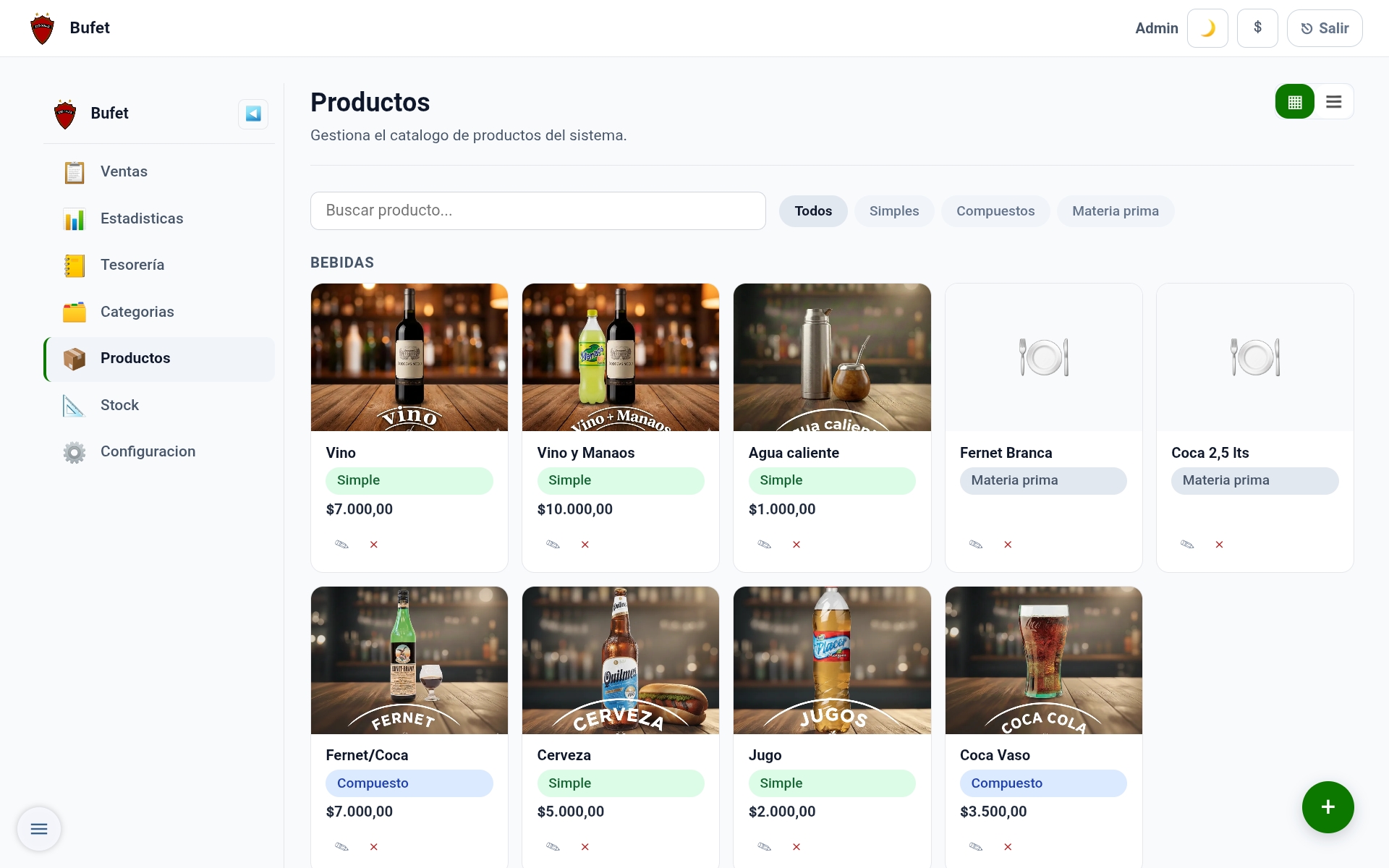
Task: Filter by Materia prima
Action: pyautogui.click(x=1116, y=211)
